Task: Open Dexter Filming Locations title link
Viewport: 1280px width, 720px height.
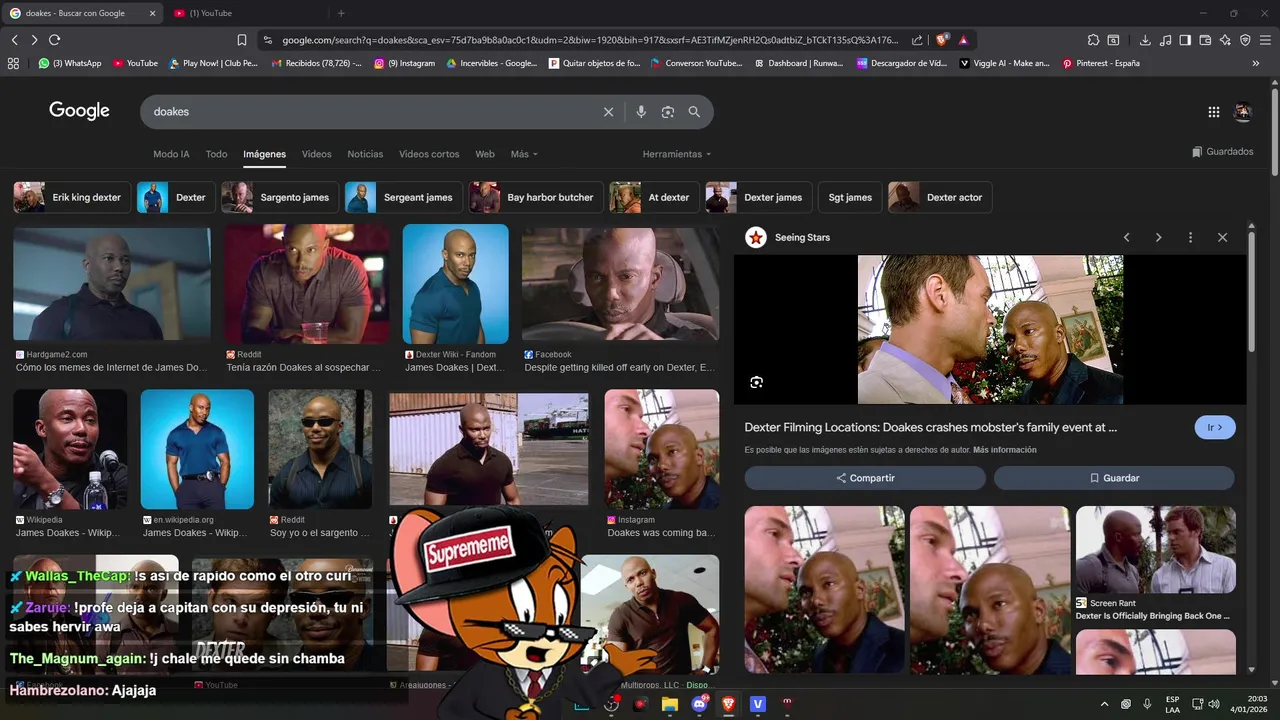Action: [930, 427]
